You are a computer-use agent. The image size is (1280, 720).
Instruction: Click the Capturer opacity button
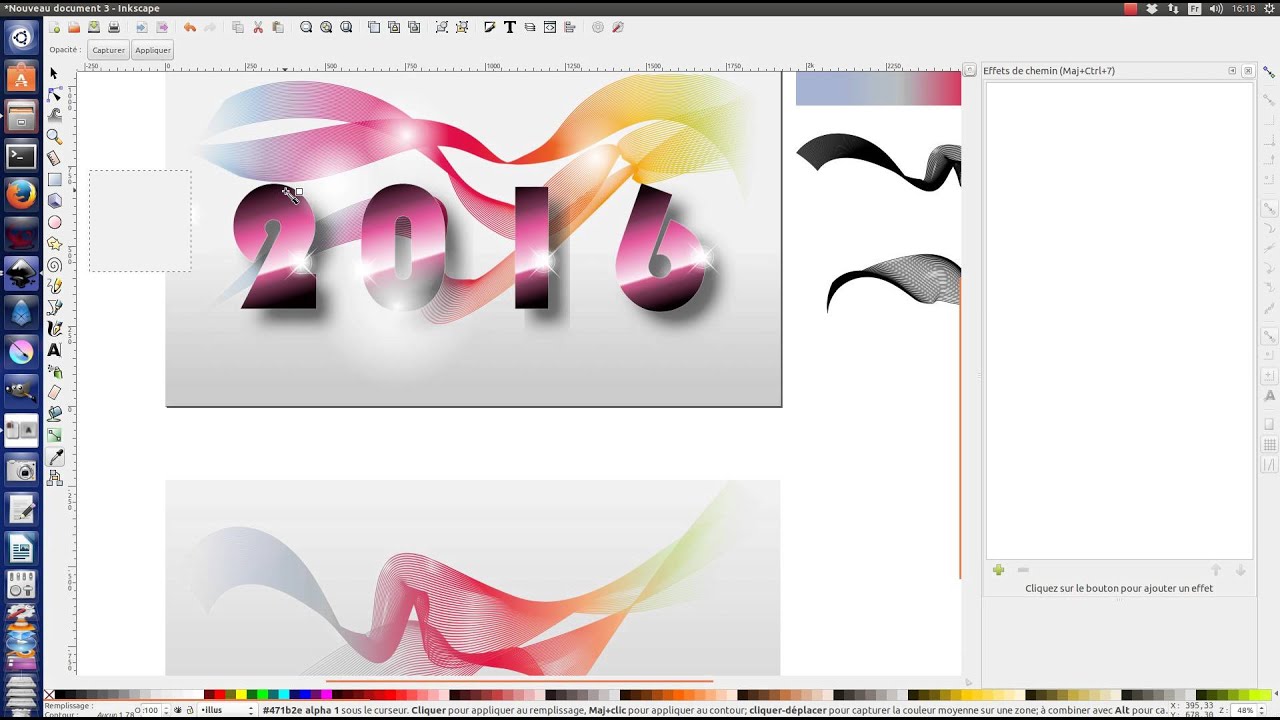109,50
